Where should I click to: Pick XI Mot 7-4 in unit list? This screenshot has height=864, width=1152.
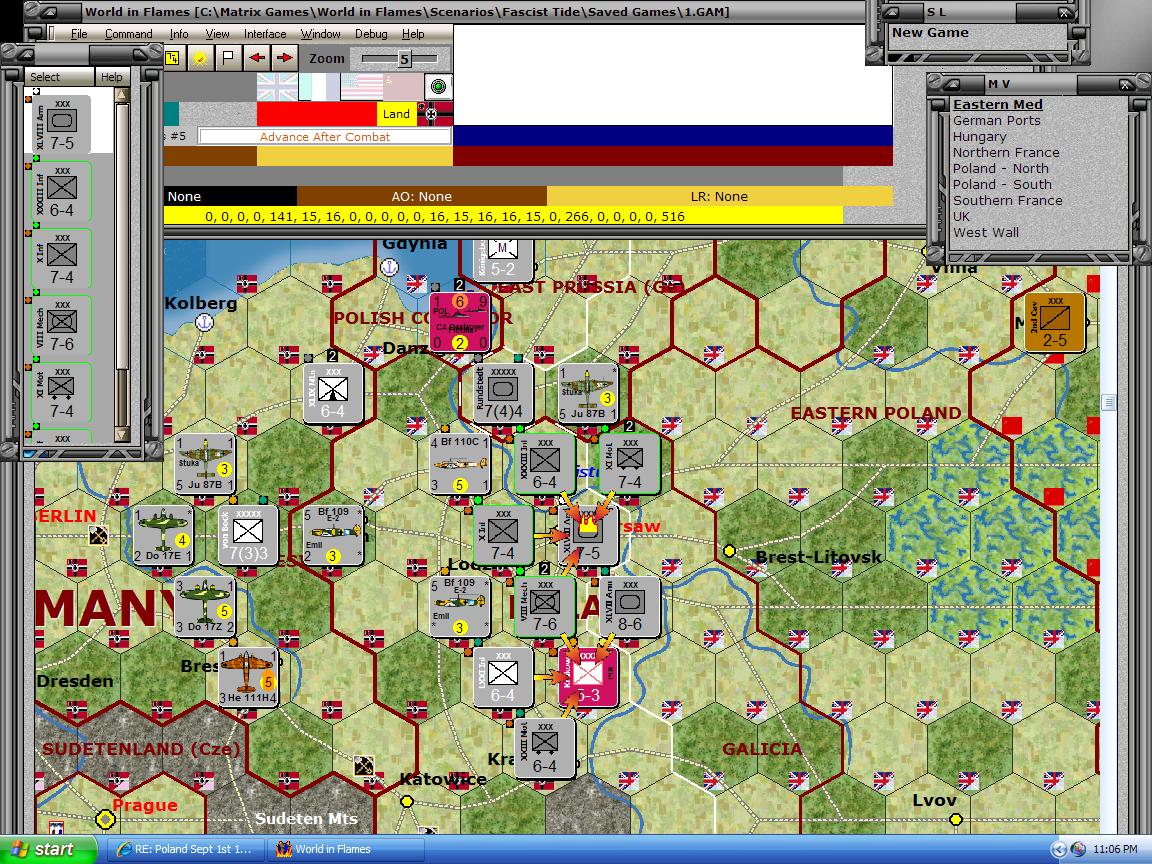(62, 392)
